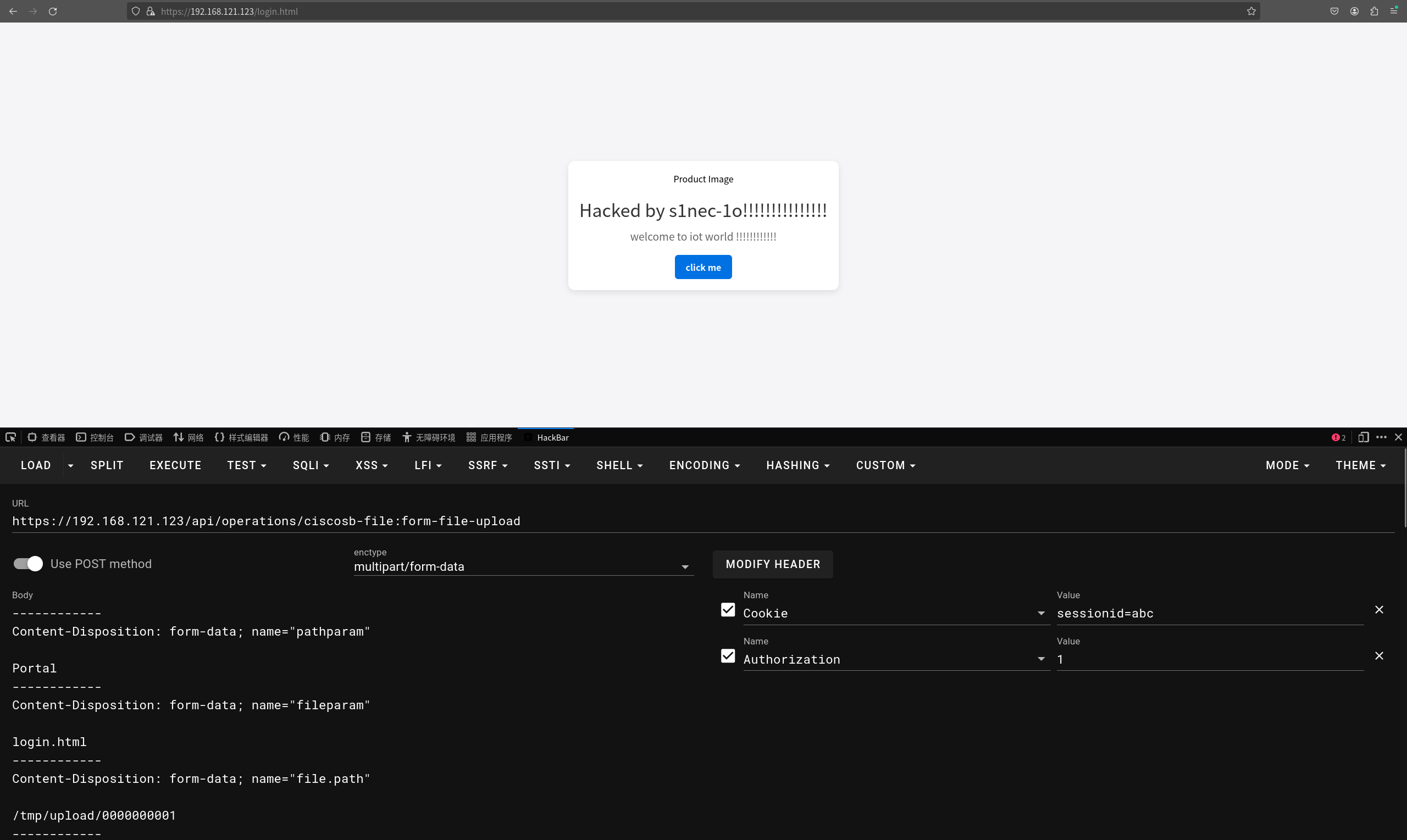1407x840 pixels.
Task: Click the browser reload page icon
Action: 53,12
